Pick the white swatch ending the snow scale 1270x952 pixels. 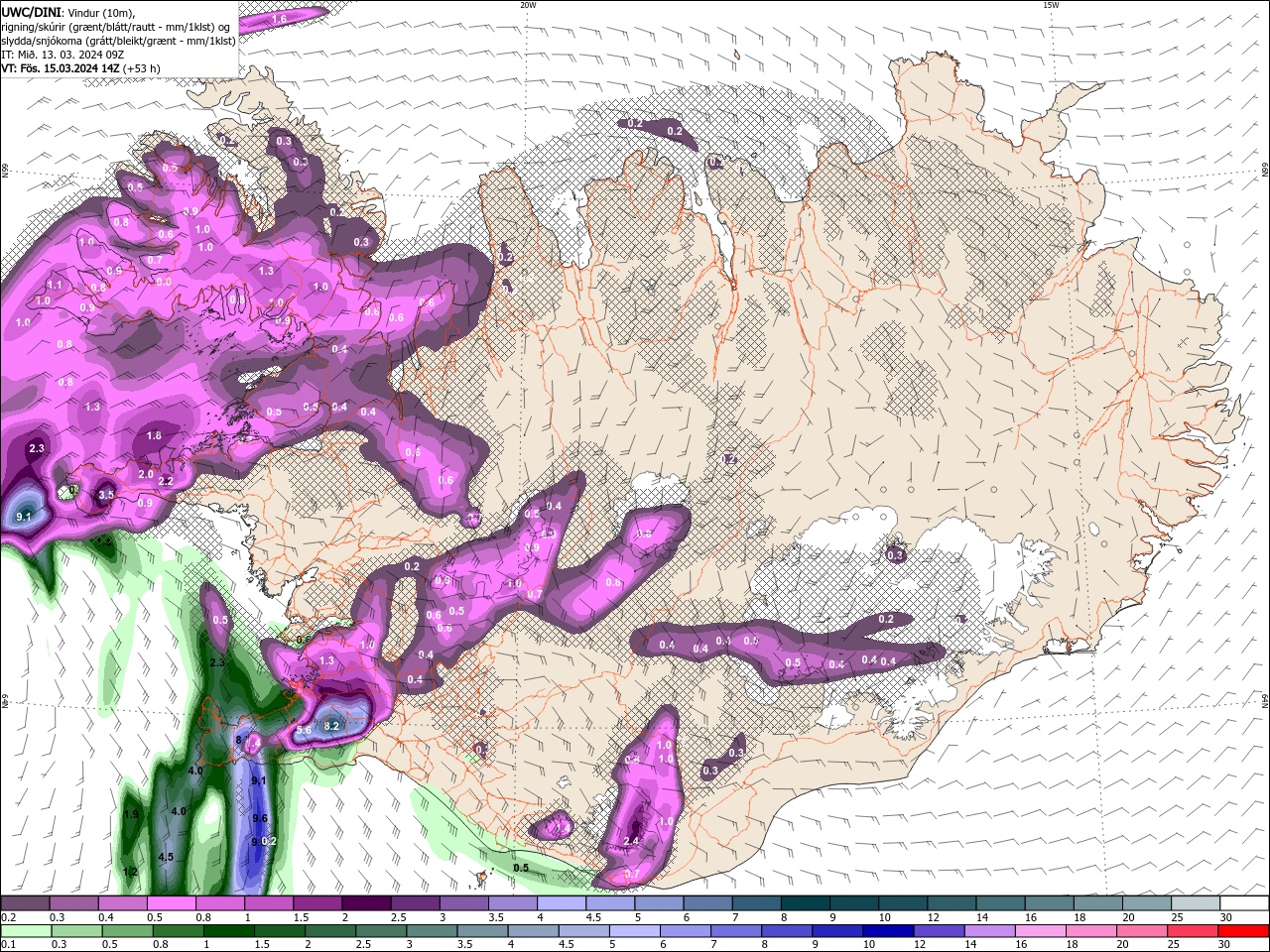(x=1244, y=903)
